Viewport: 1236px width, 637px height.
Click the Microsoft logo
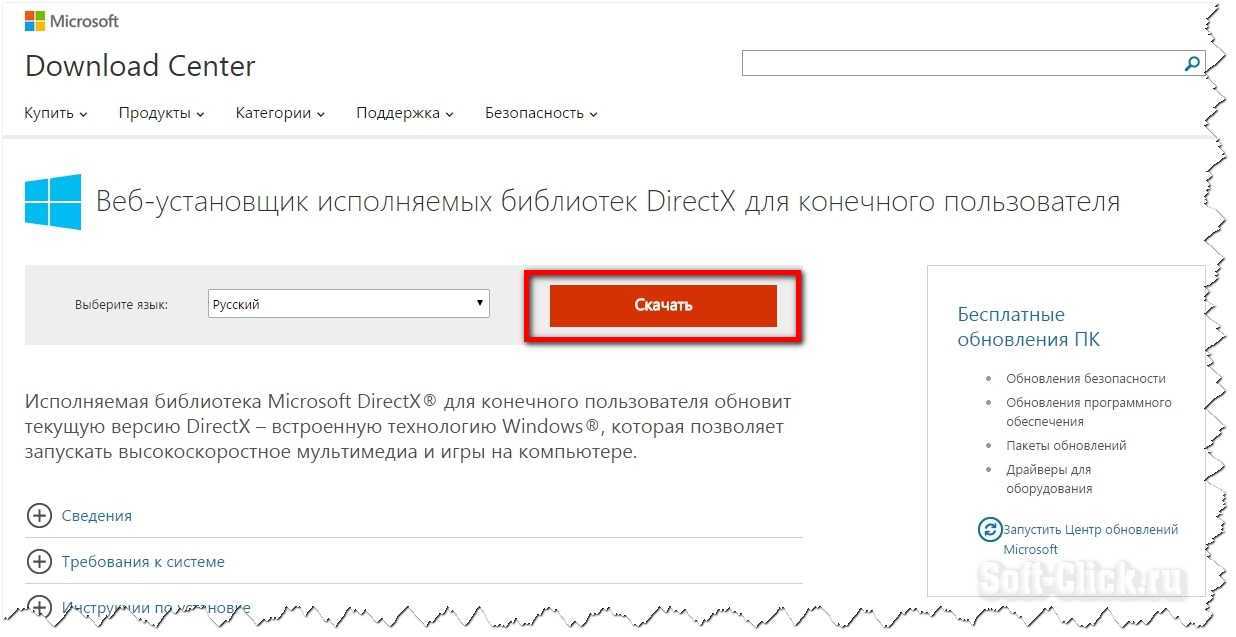72,21
